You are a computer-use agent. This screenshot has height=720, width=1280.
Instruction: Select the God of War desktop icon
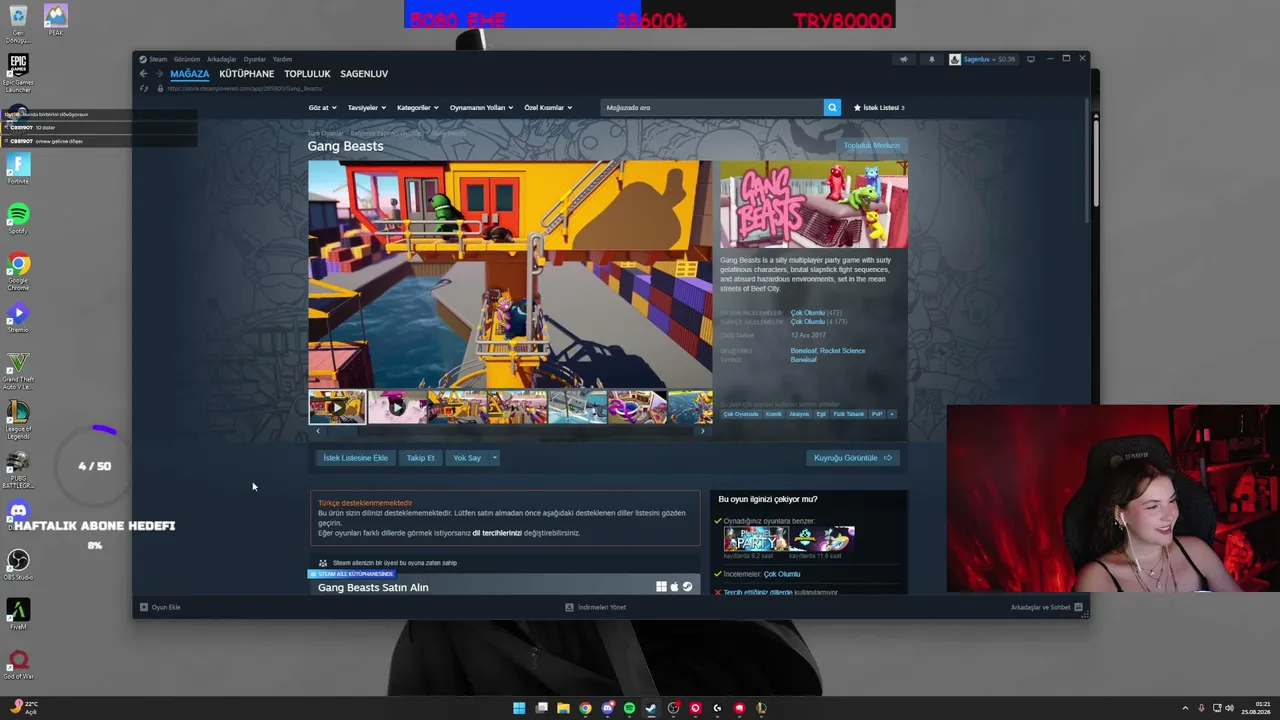(18, 664)
